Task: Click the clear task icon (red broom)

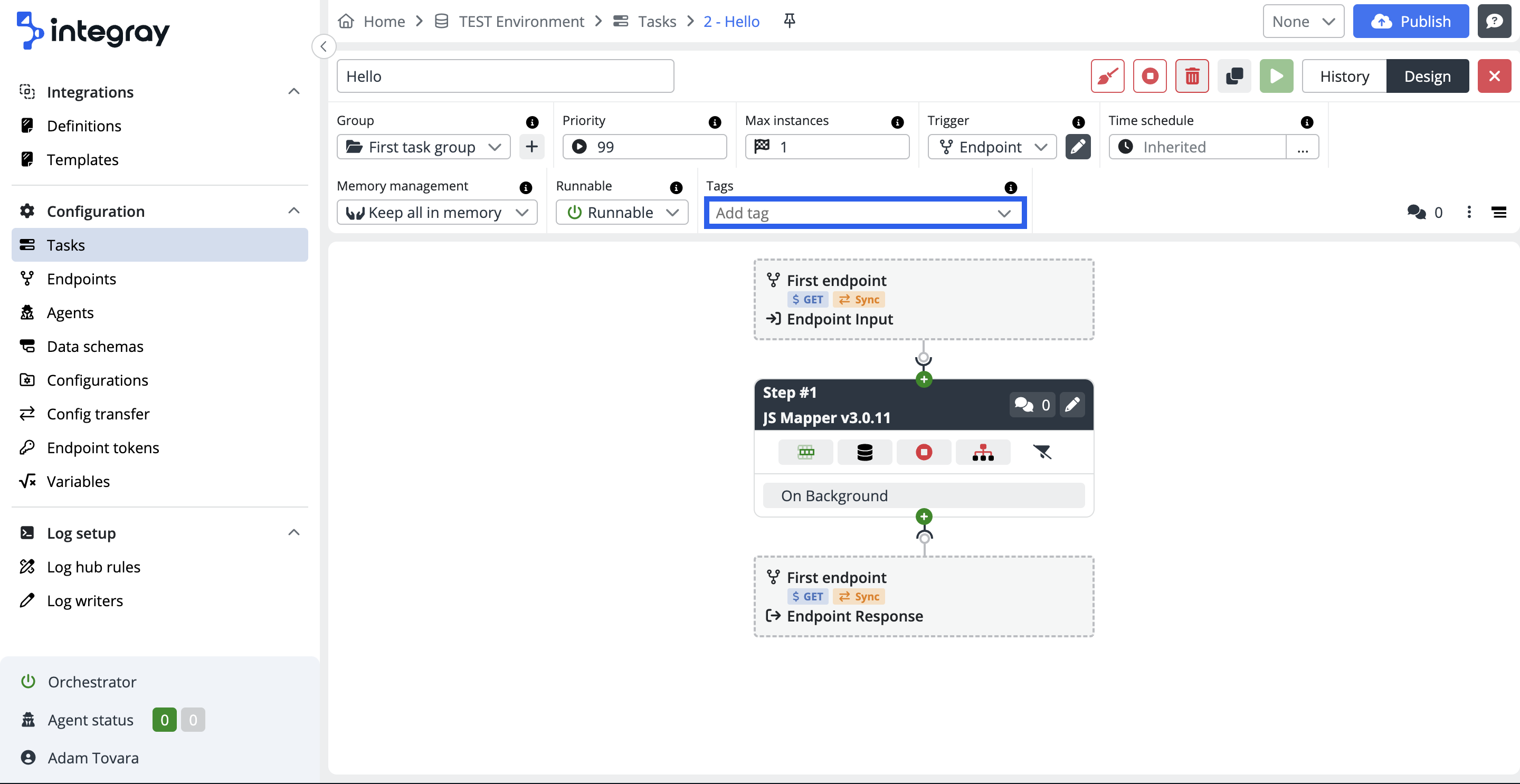Action: coord(1107,75)
